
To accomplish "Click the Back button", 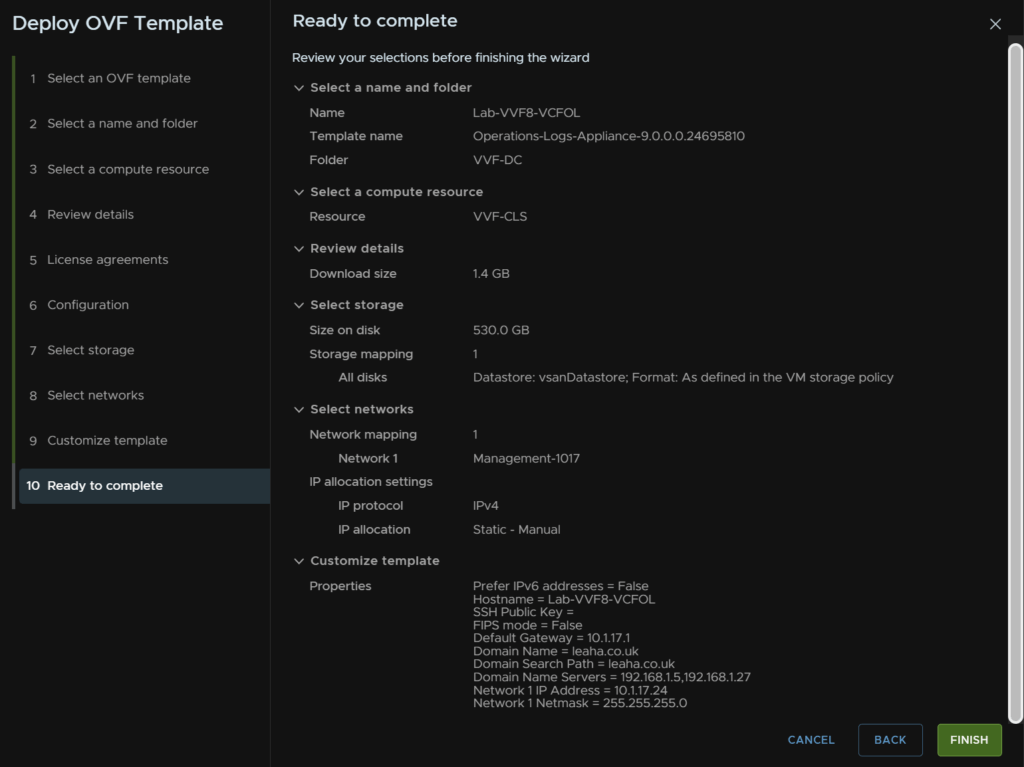I will pos(890,740).
